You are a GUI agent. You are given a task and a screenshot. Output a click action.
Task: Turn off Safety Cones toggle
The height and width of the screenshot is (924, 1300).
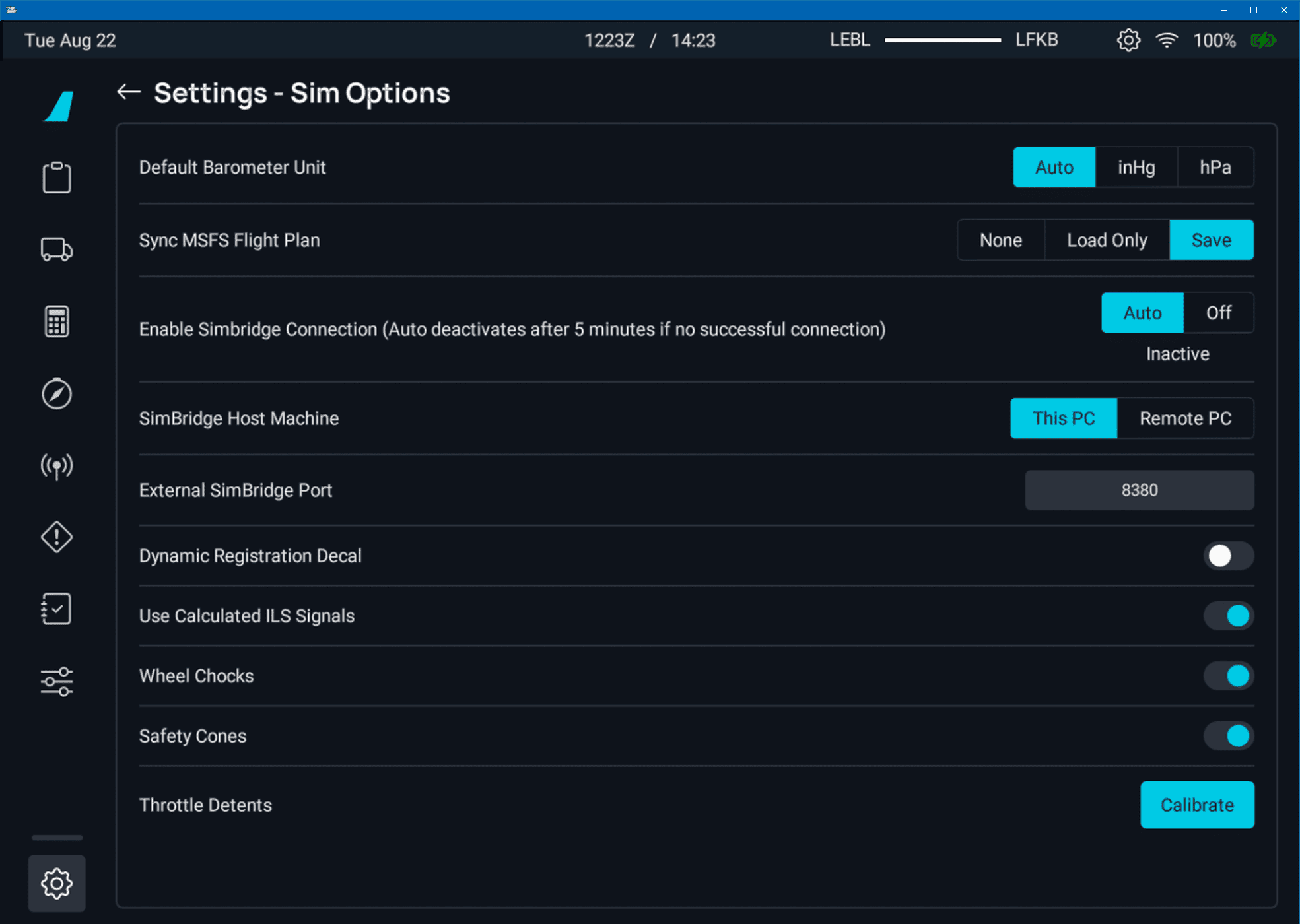click(1227, 736)
